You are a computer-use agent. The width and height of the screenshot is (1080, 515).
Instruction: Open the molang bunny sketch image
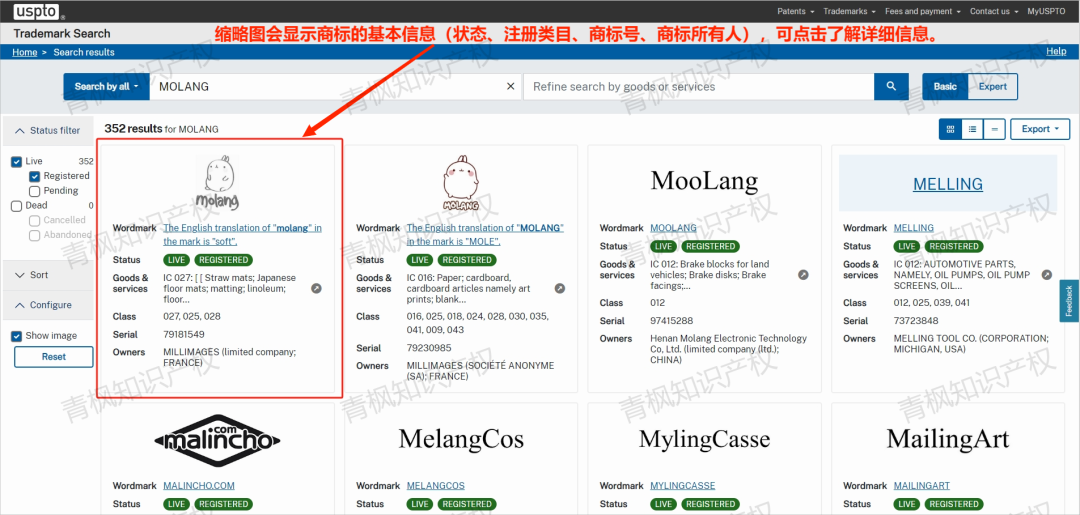click(x=217, y=182)
